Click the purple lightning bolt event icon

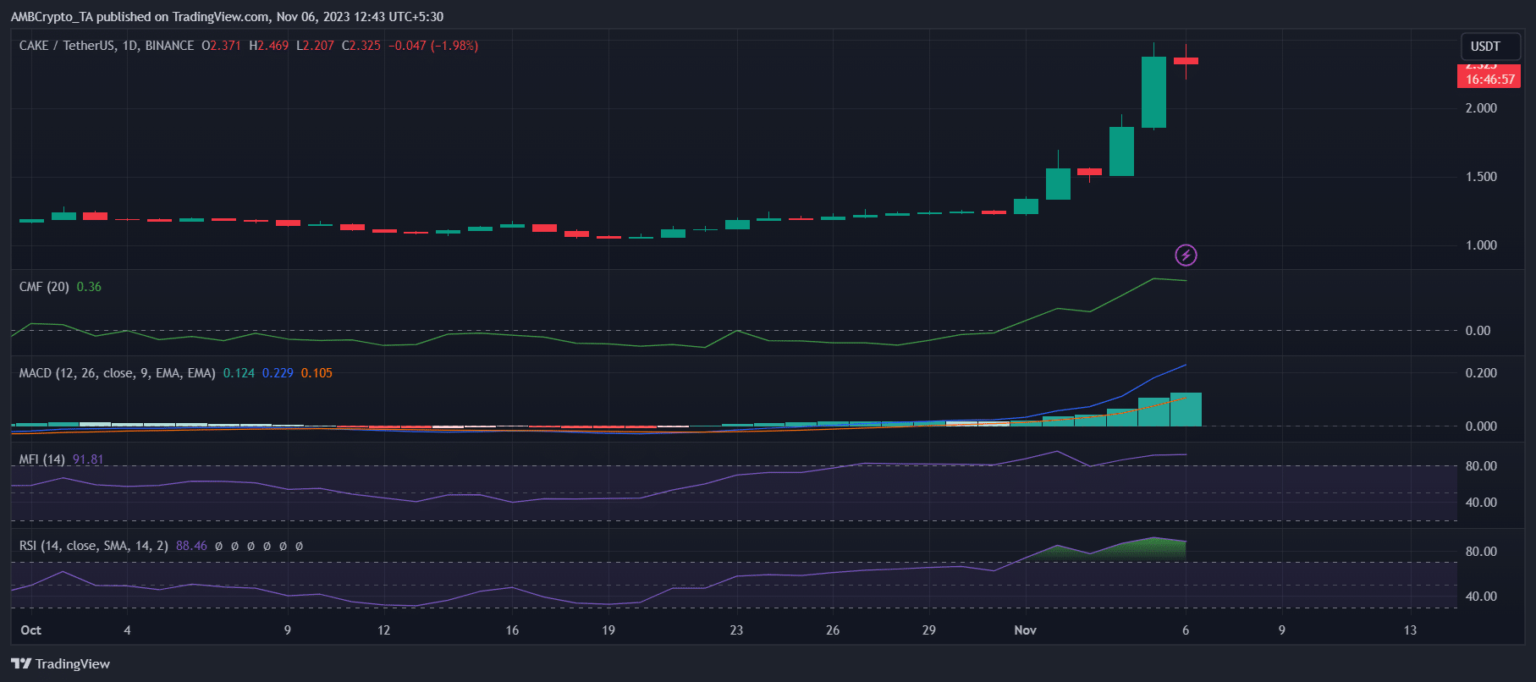pos(1185,255)
